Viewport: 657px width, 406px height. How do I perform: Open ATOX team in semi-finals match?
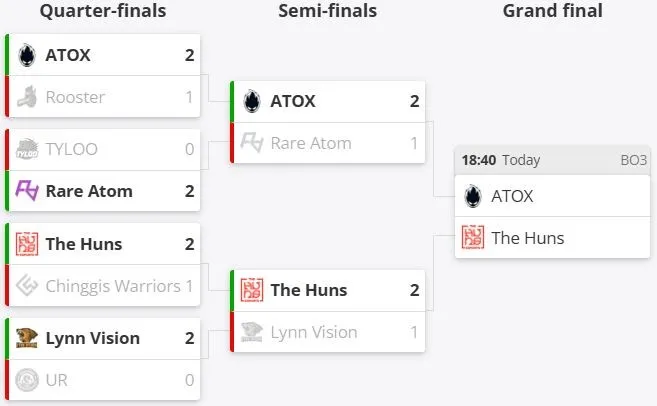point(293,101)
